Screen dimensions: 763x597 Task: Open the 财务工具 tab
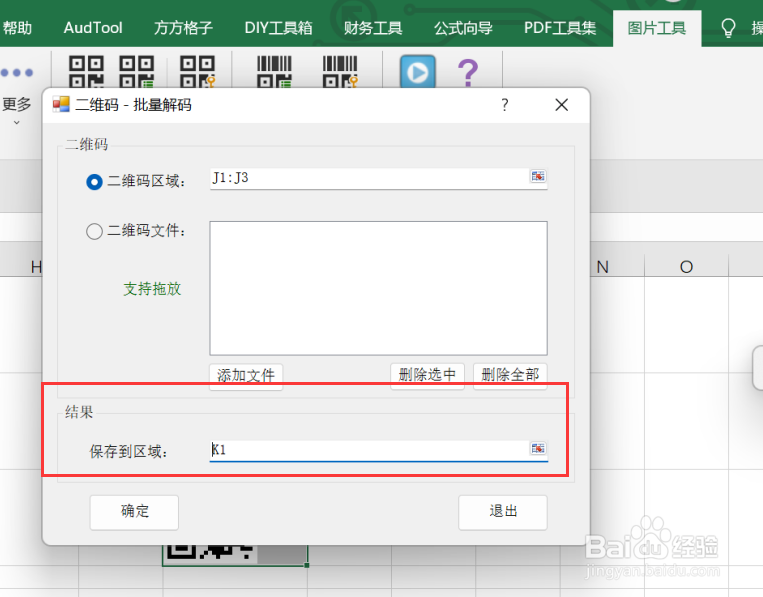pyautogui.click(x=373, y=28)
